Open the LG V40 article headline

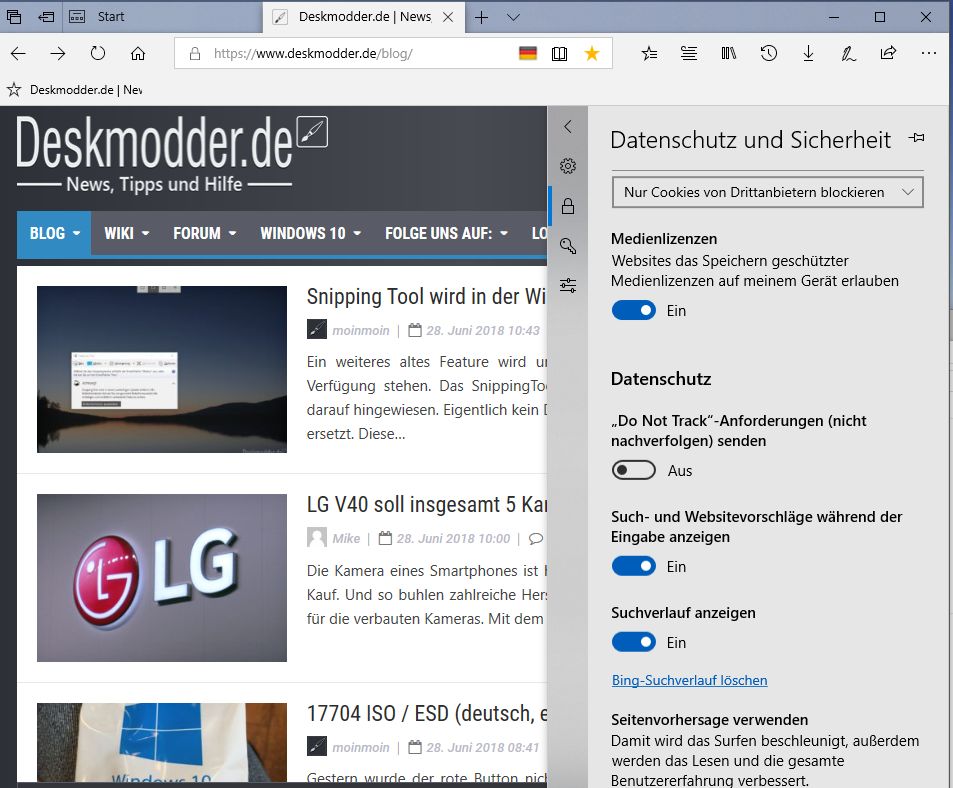(426, 505)
